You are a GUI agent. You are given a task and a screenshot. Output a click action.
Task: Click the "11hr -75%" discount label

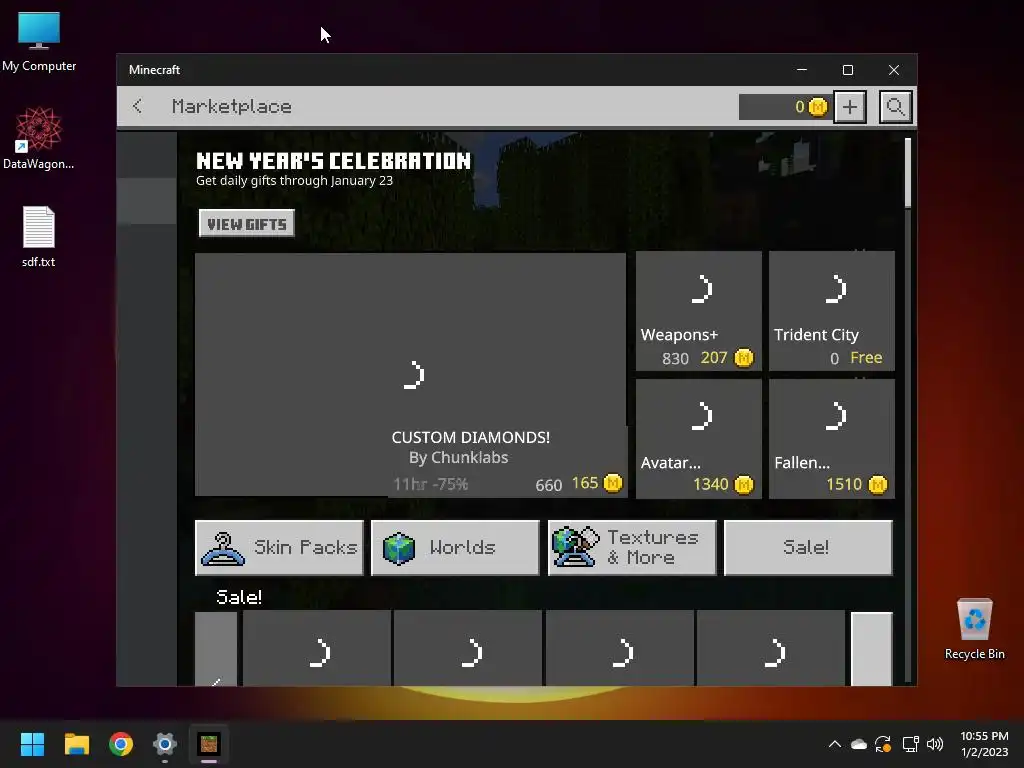(430, 485)
